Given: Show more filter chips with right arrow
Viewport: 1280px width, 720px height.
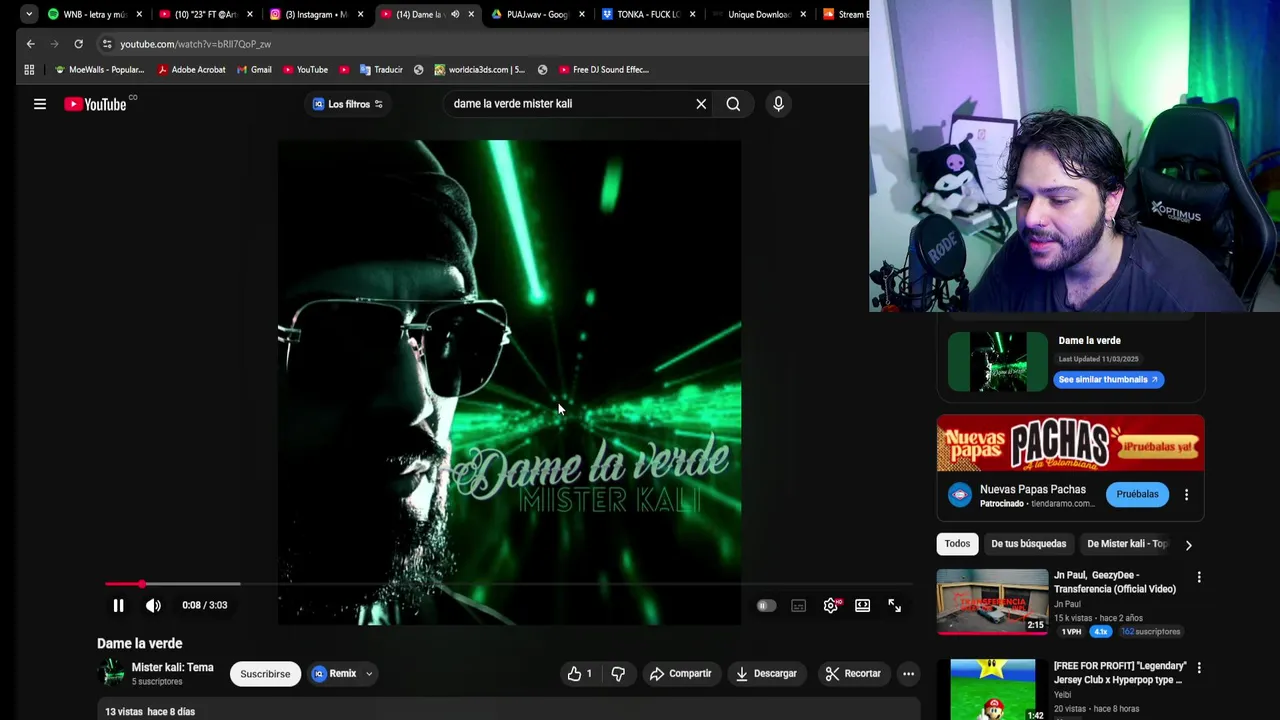Looking at the screenshot, I should click(1188, 545).
